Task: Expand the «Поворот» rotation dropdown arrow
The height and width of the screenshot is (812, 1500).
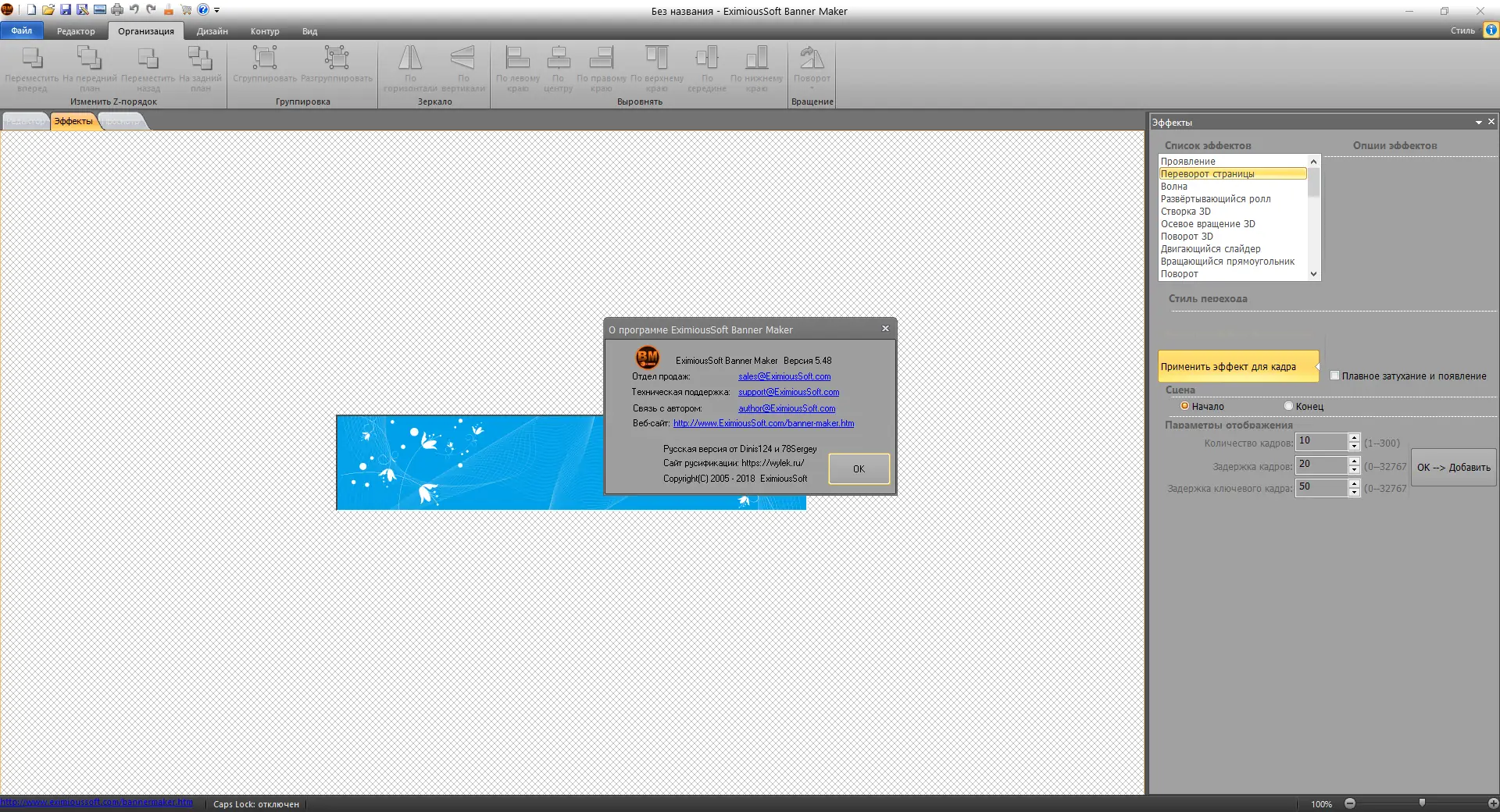Action: (x=812, y=87)
